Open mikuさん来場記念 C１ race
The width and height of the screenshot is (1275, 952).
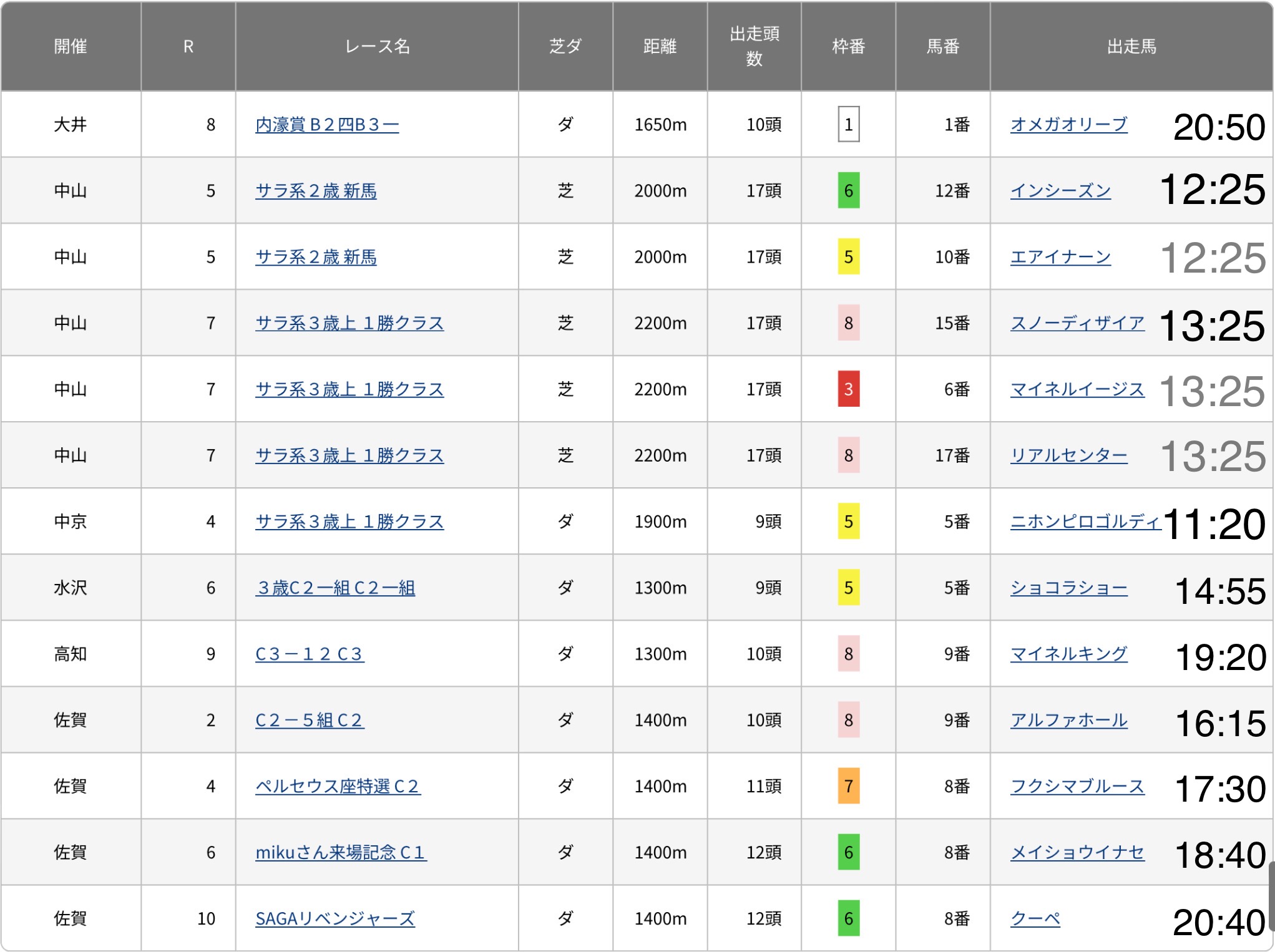(x=341, y=852)
